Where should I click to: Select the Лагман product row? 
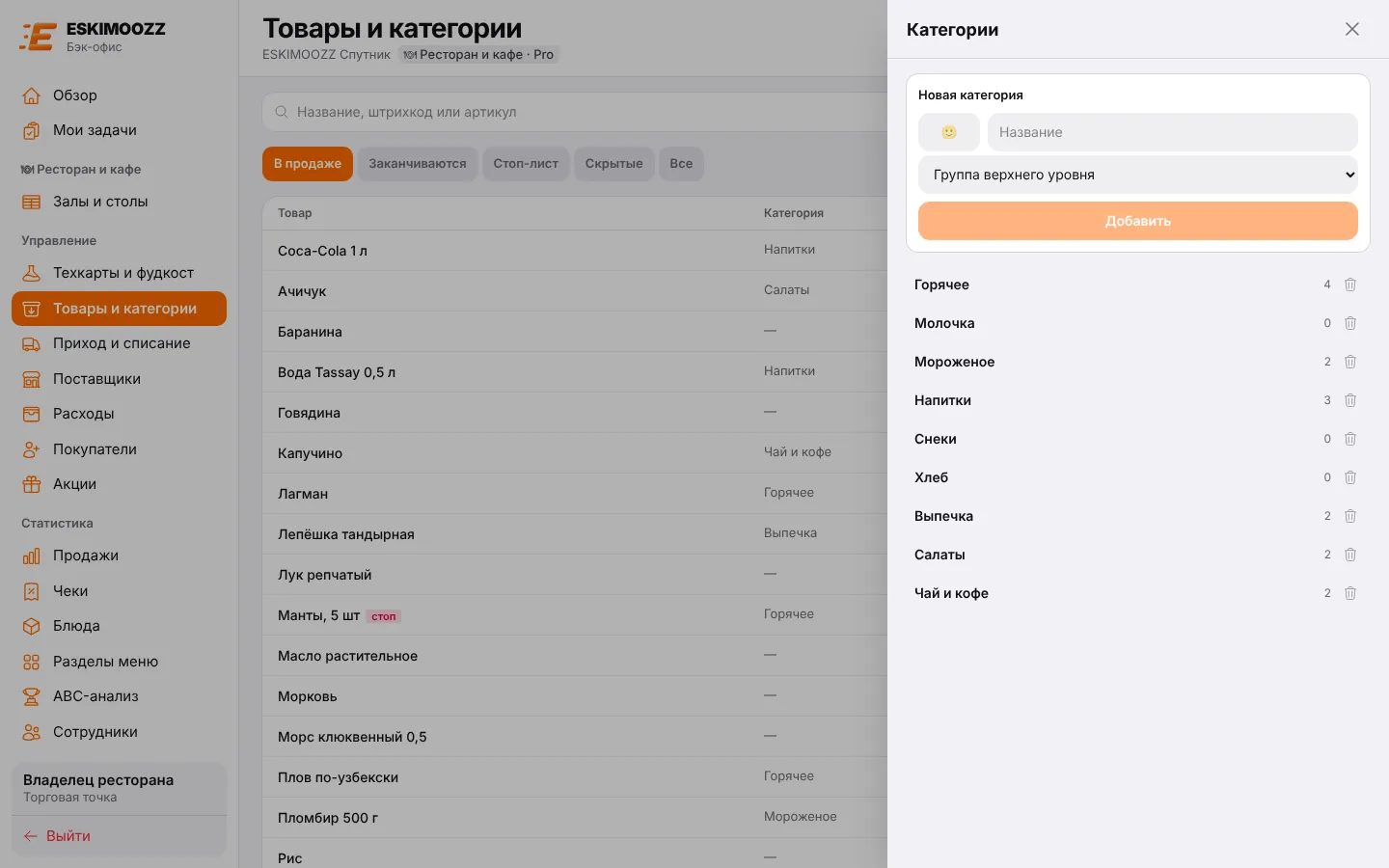[575, 494]
